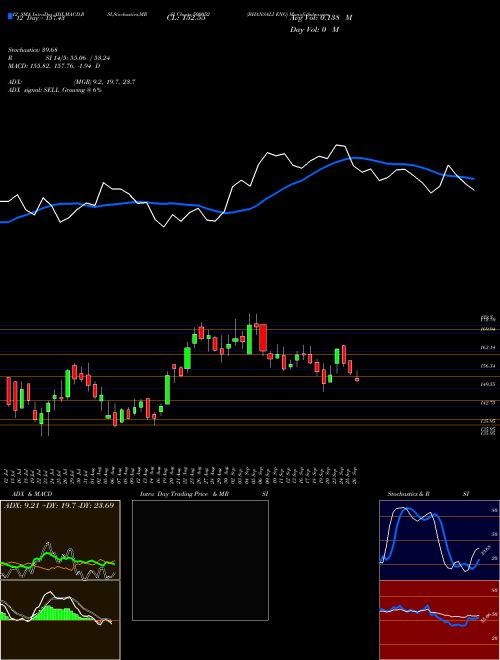Open the MACD histogram mini chart
The height and width of the screenshot is (660, 500).
pyautogui.click(x=60, y=620)
